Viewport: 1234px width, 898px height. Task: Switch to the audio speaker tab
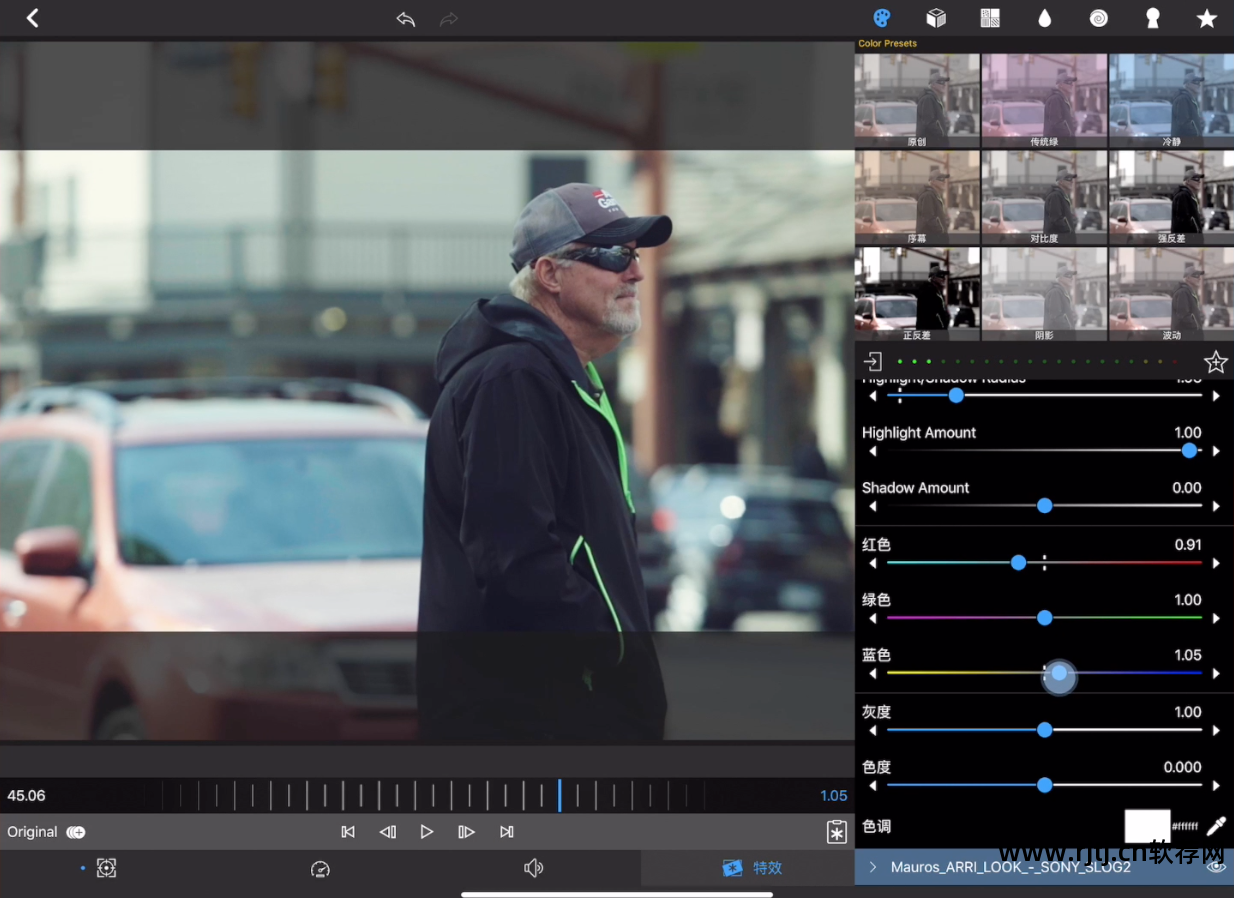tap(533, 868)
